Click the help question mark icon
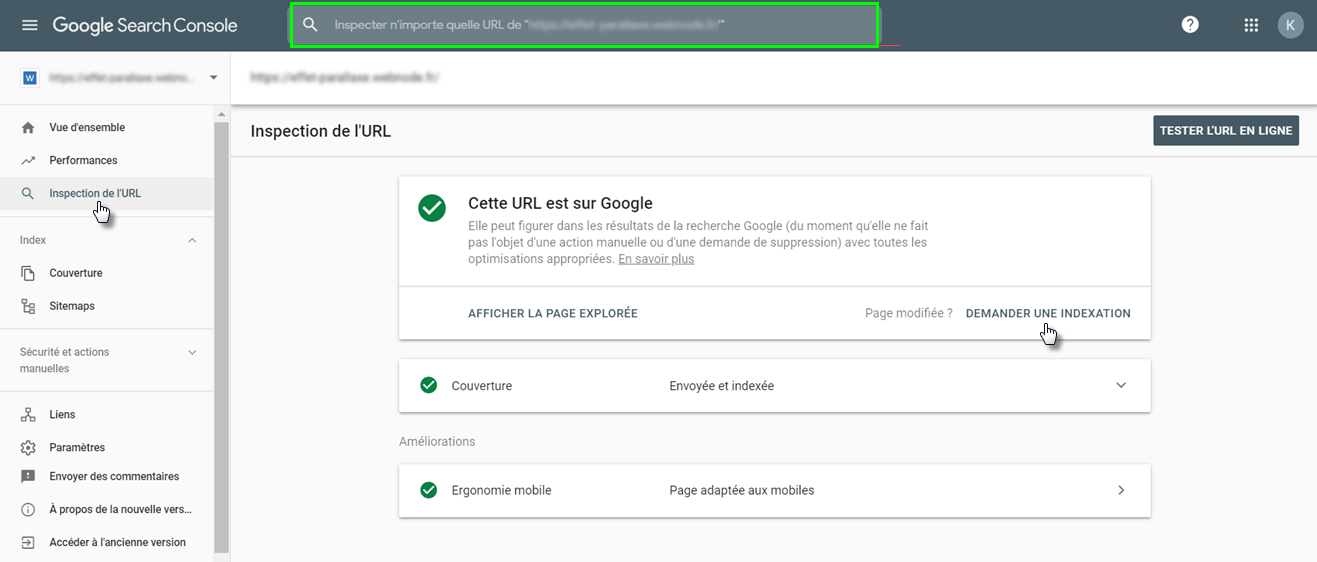Screen dimensions: 1317x562 (1190, 25)
